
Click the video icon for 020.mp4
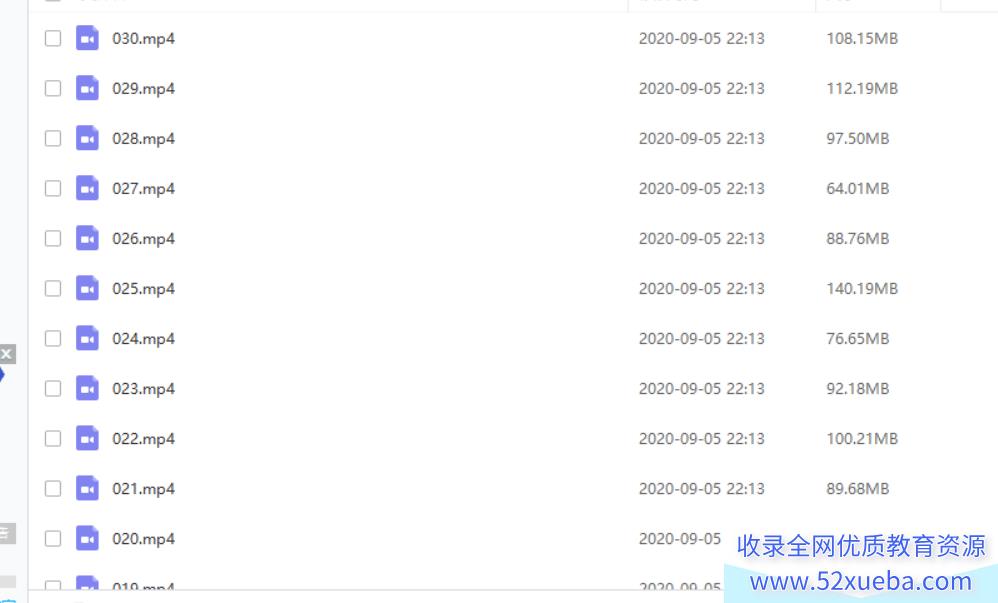87,539
